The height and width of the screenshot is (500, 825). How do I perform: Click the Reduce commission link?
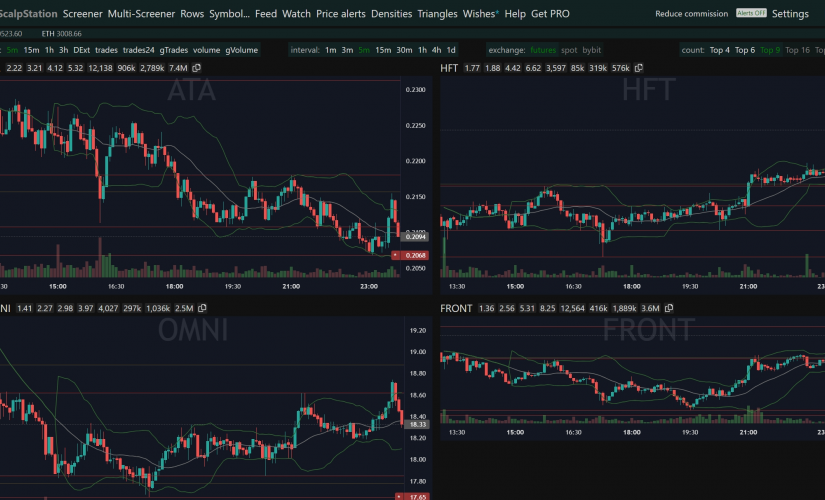point(691,14)
